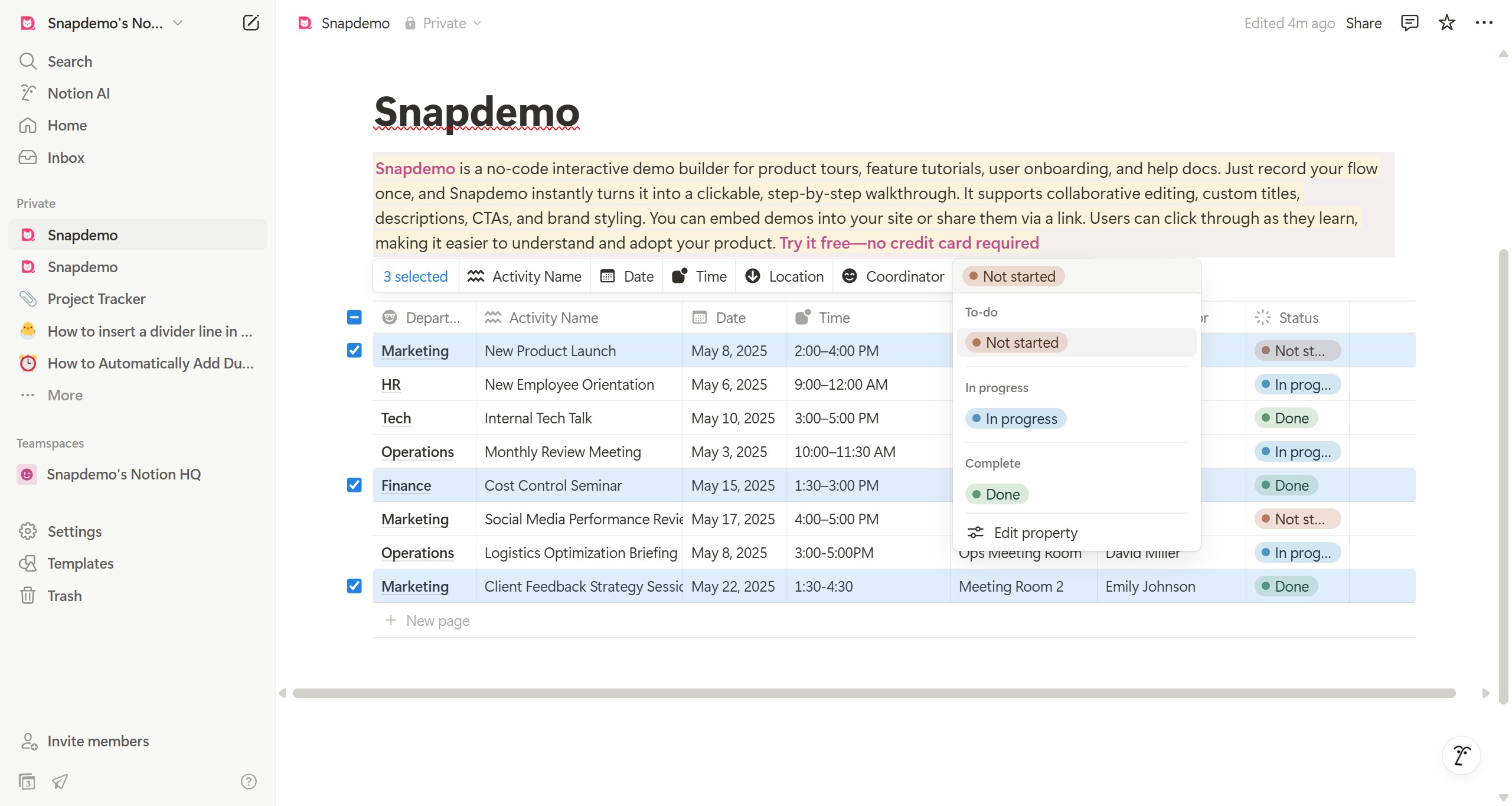This screenshot has height=806, width=1512.
Task: Click the new page compose icon
Action: 251,23
